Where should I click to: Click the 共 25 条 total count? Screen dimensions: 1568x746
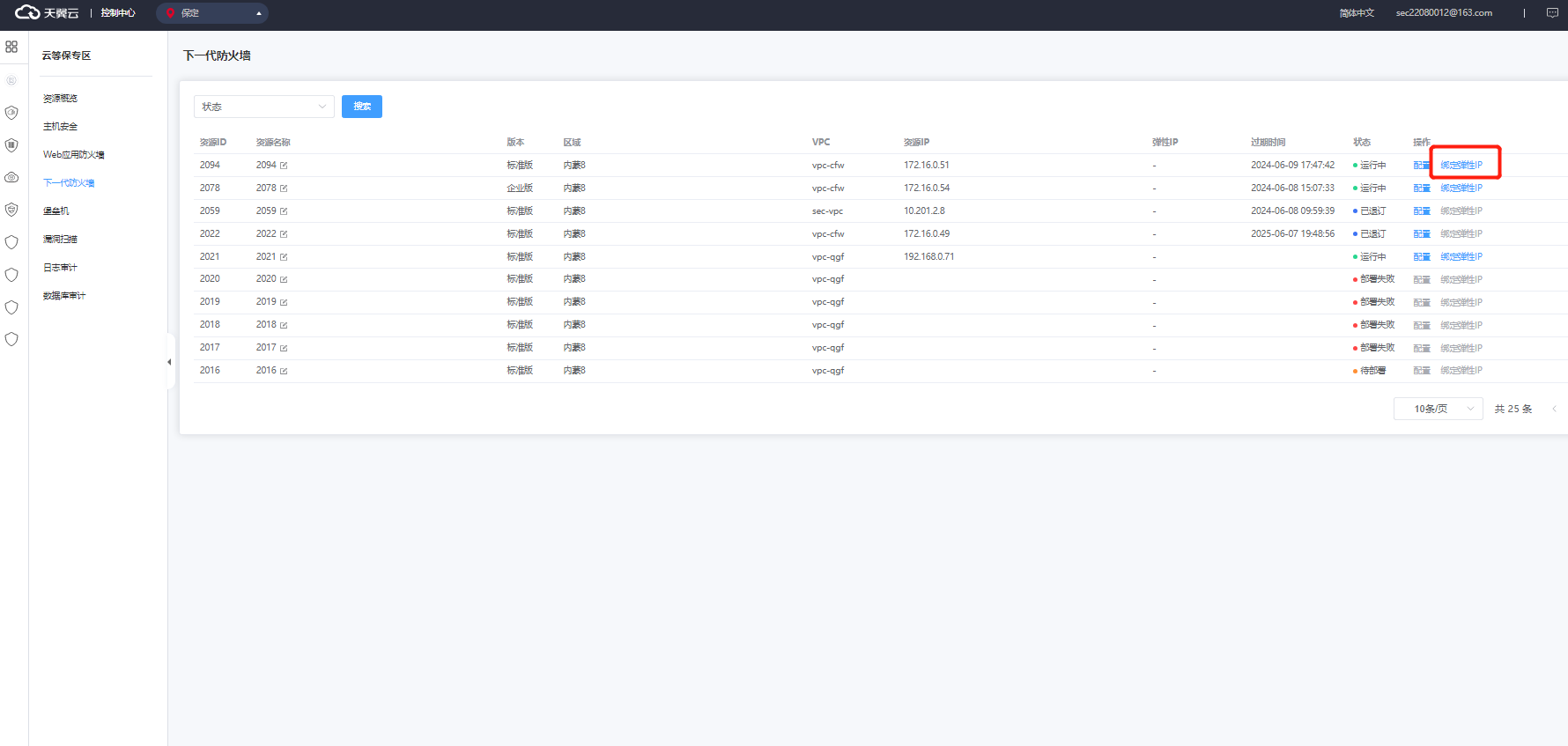(x=1513, y=410)
